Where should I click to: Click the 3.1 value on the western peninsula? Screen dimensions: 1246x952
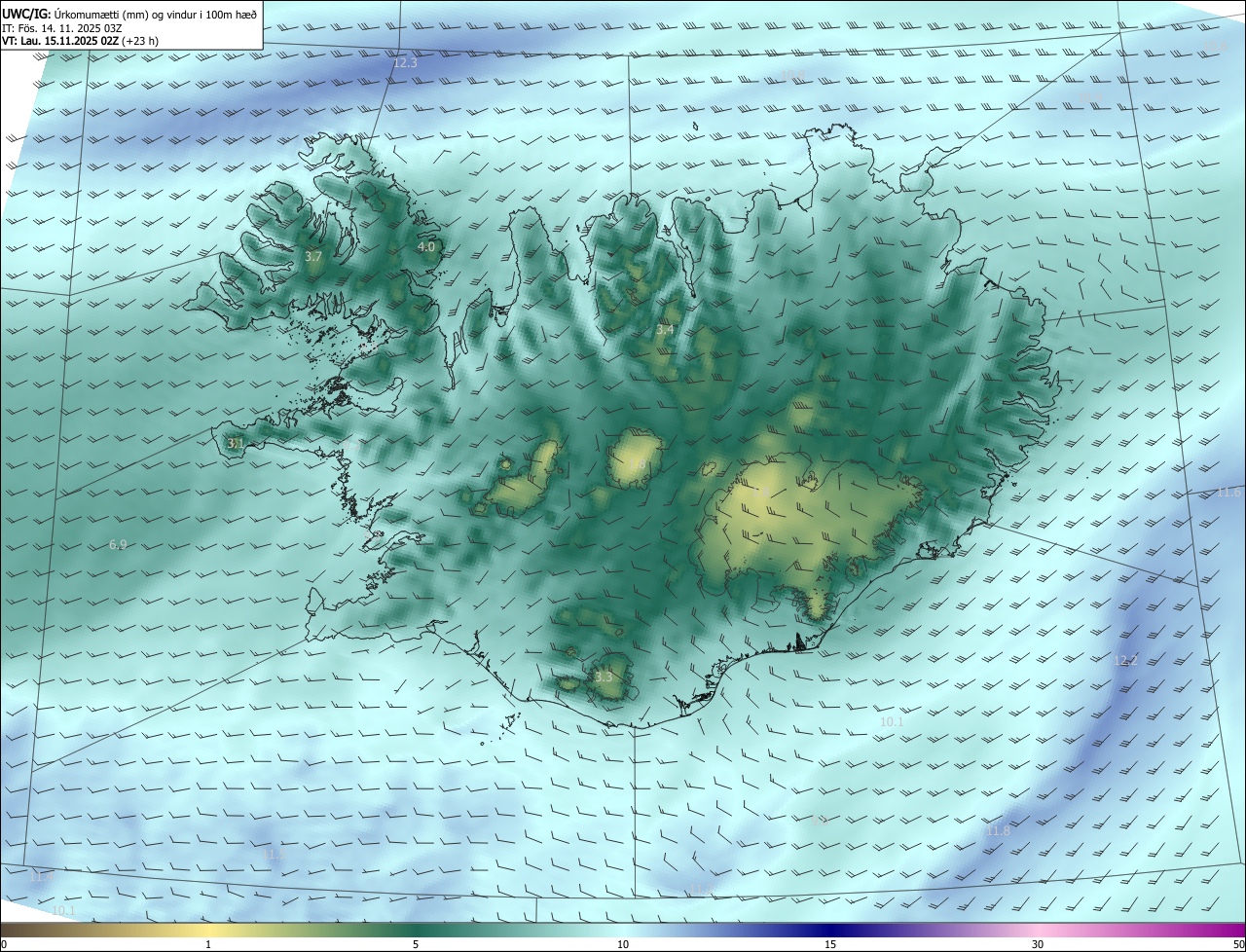coord(236,443)
